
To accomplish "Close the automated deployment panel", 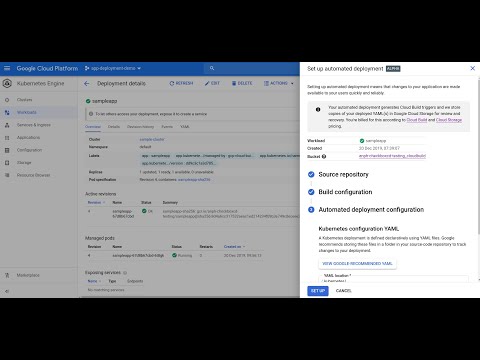I will 472,68.
